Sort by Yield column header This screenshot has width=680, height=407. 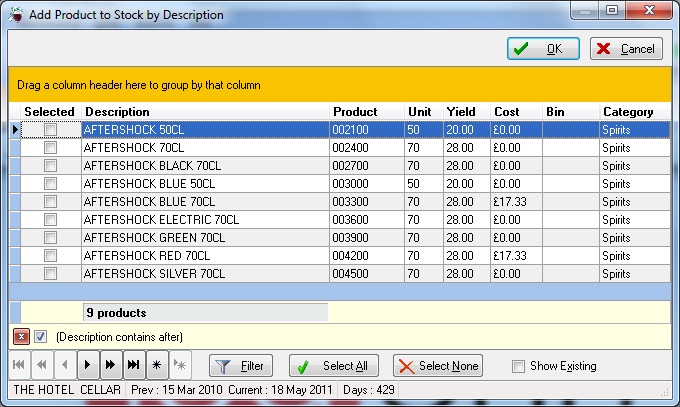(x=467, y=112)
